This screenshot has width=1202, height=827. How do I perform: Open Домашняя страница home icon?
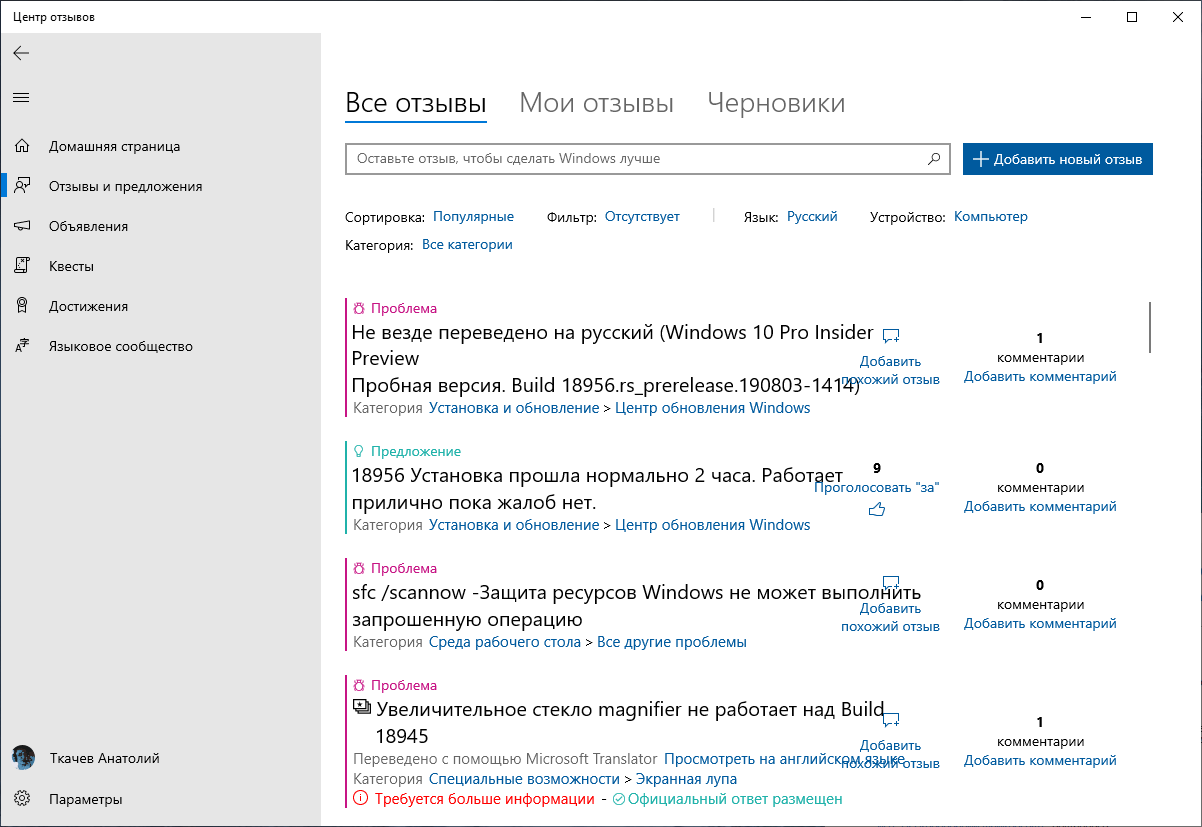(x=22, y=146)
